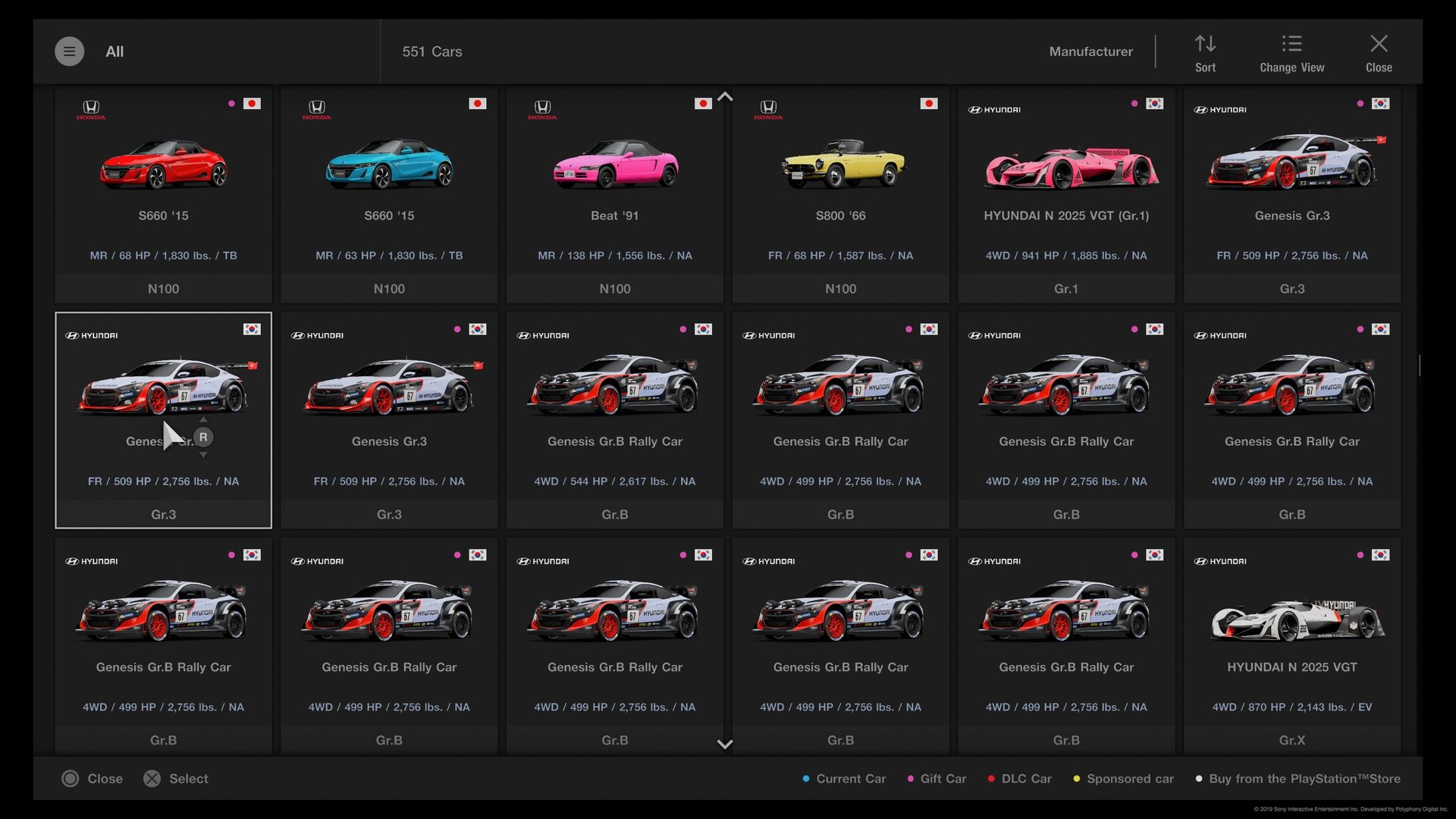Click the Manufacturer sort label

1090,52
